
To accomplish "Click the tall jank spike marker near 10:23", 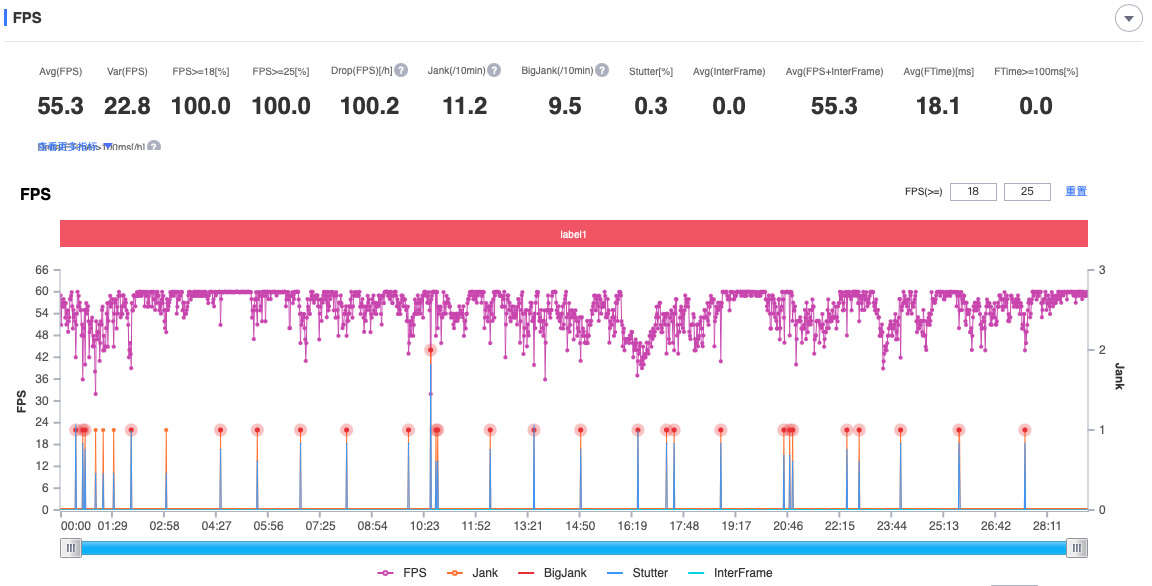I will click(x=431, y=350).
